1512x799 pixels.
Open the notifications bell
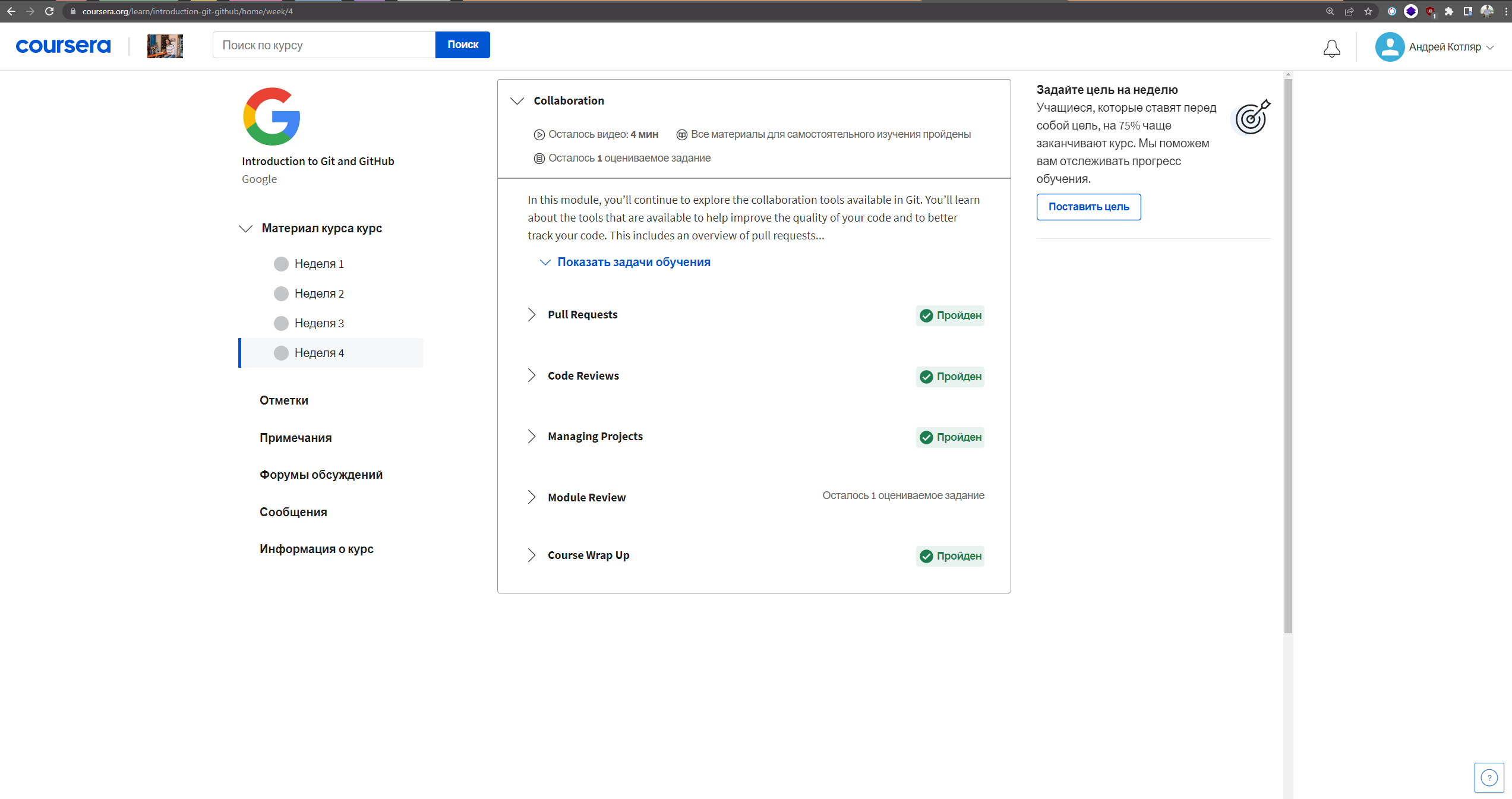click(1331, 48)
